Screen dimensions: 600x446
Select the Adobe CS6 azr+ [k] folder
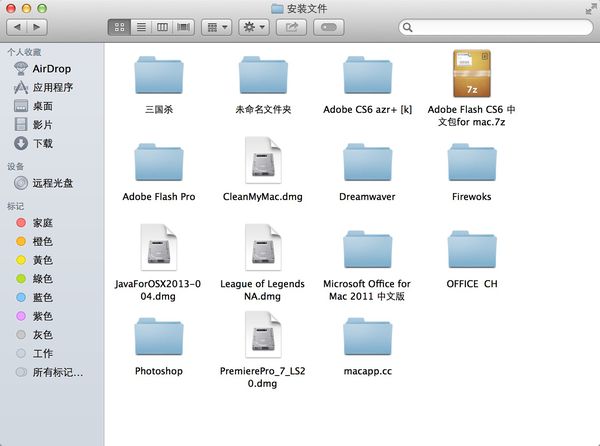coord(368,75)
